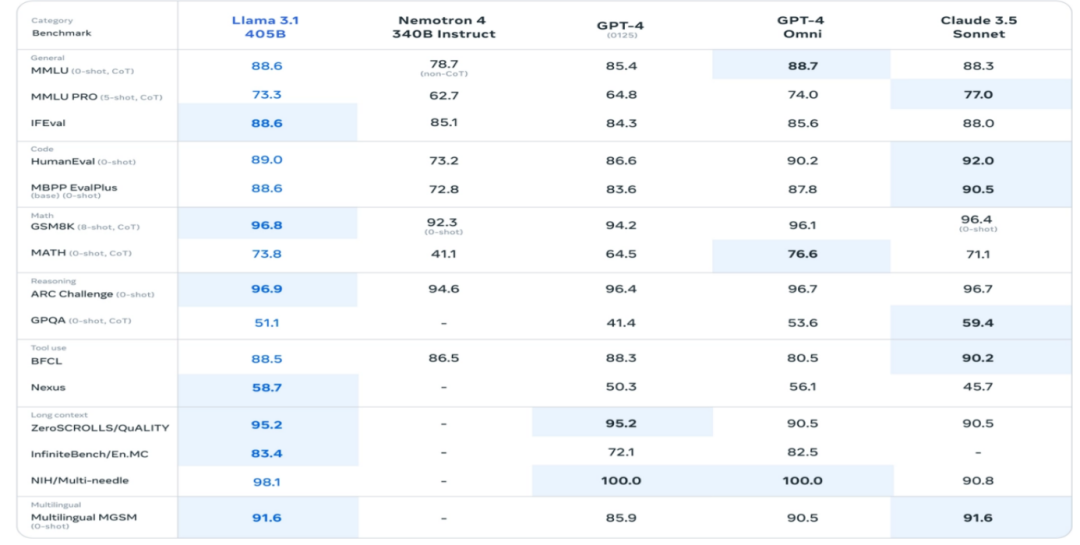
Task: Click GPT-4 Omni's InfiniteBench score 82.5
Action: coord(802,452)
